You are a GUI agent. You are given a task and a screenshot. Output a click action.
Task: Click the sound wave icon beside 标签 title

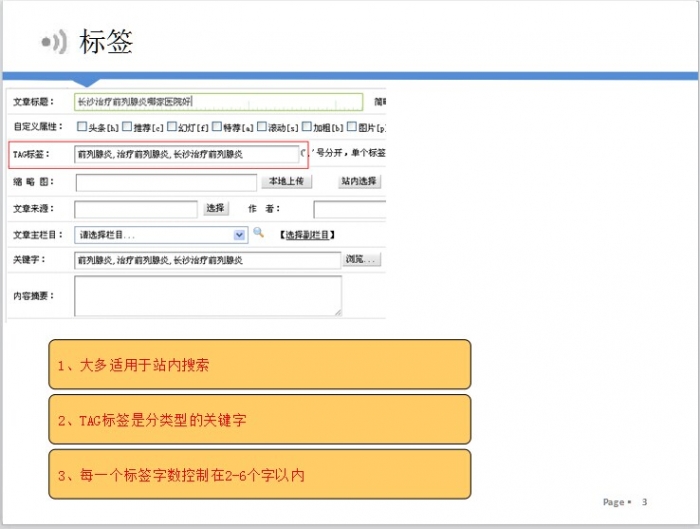pos(54,42)
